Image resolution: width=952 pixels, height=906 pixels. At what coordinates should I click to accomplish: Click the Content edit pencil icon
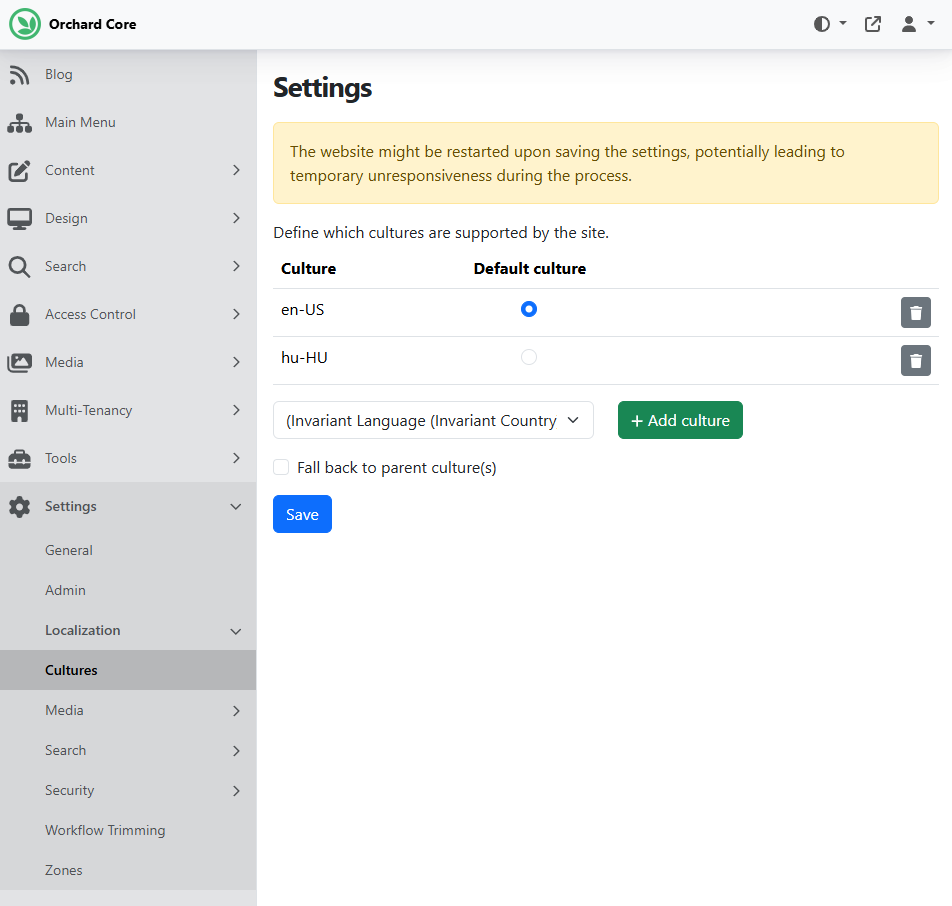click(19, 171)
